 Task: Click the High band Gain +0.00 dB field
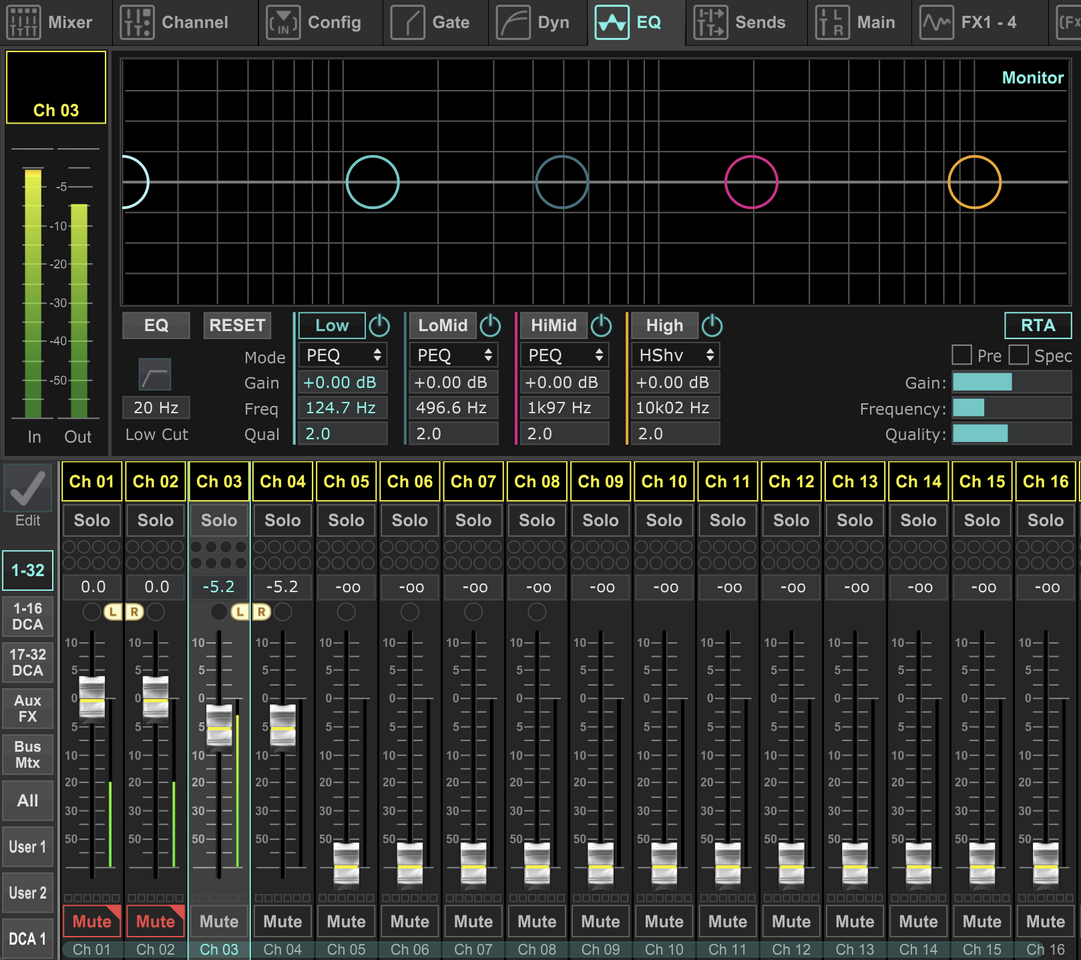point(676,382)
